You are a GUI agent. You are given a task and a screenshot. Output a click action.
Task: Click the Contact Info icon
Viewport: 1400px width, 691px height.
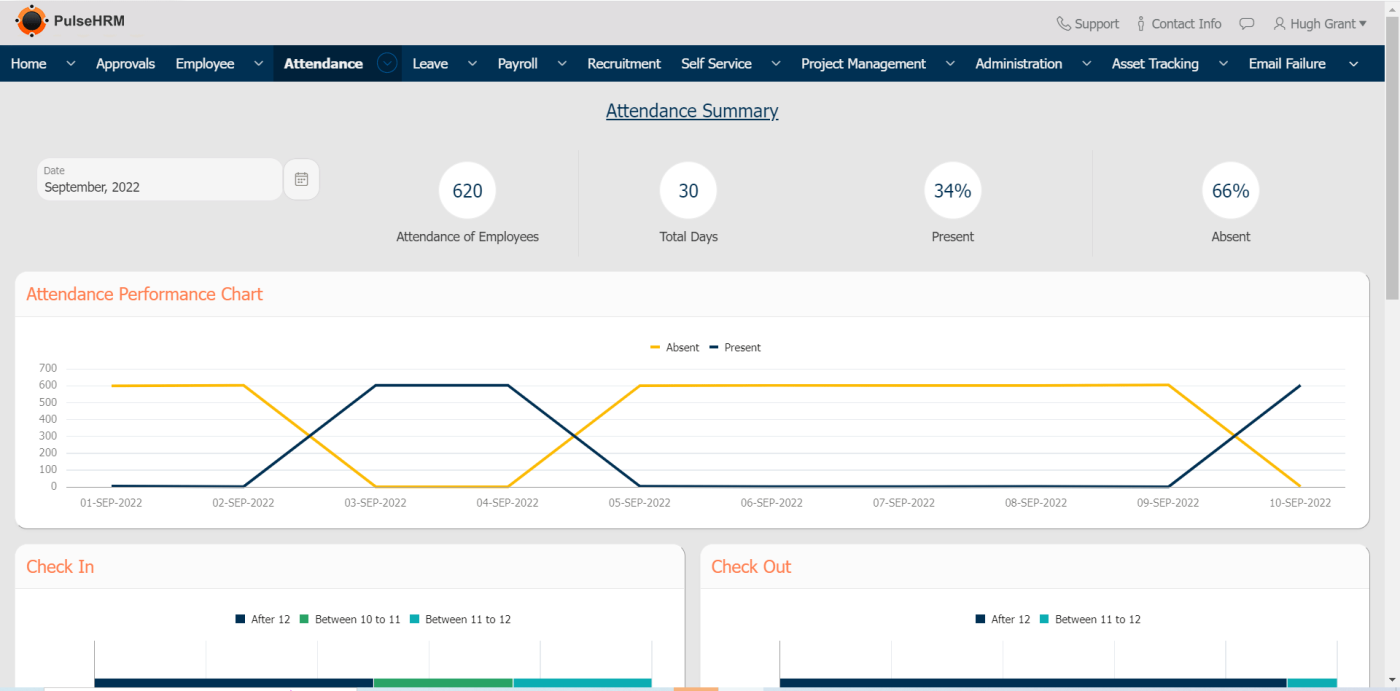1141,23
